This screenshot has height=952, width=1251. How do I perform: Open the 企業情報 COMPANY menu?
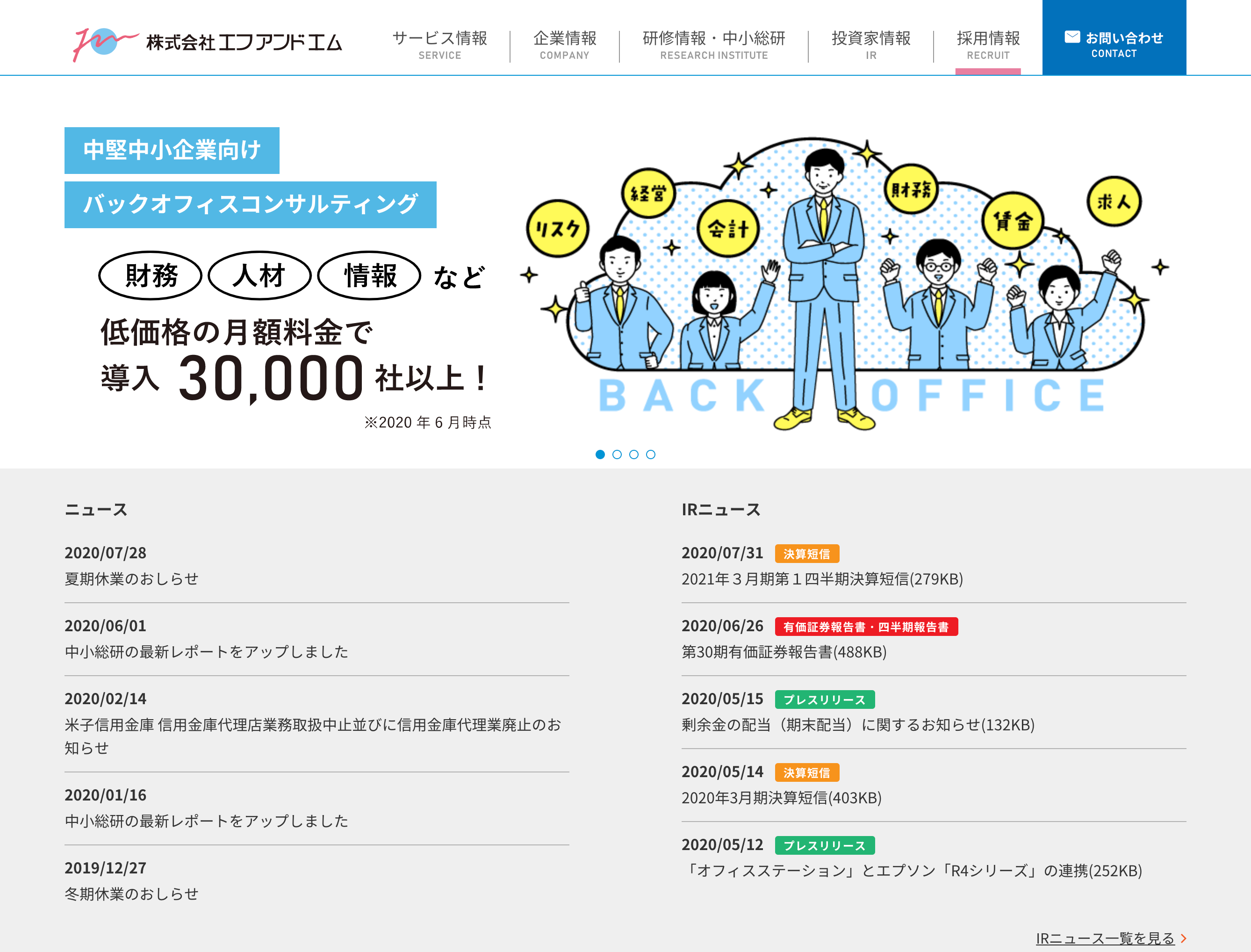(564, 44)
